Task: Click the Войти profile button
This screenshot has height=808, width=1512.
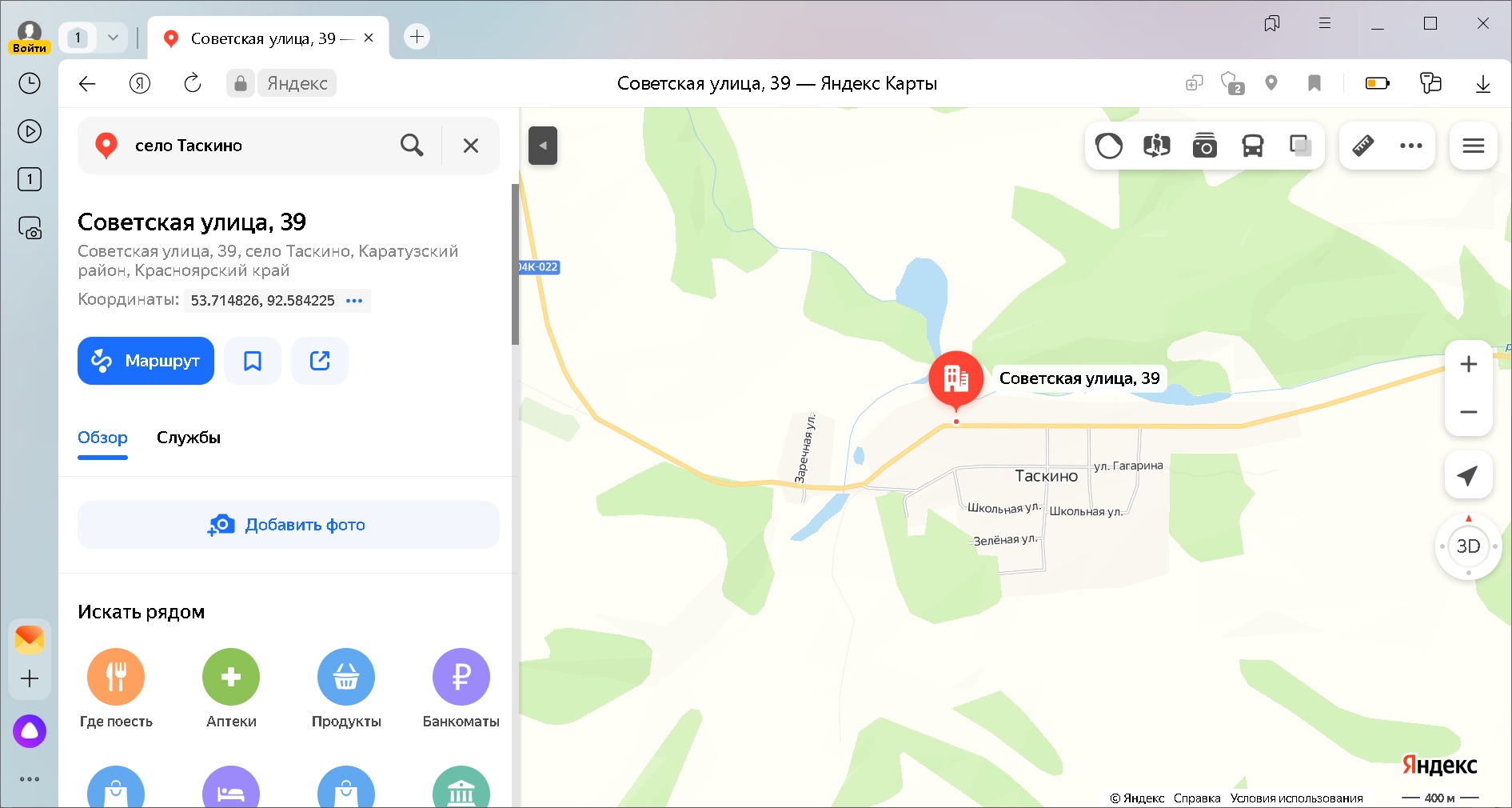Action: (x=30, y=37)
